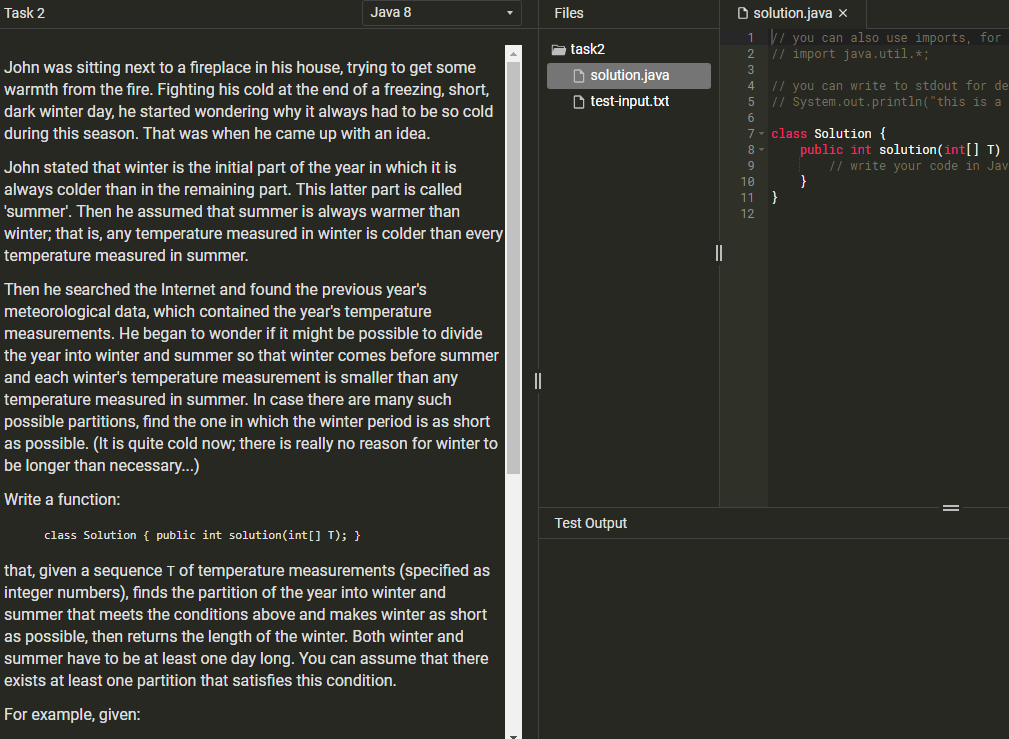1009x739 pixels.
Task: Collapse the Solution class fold arrow at line 7
Action: pos(759,133)
